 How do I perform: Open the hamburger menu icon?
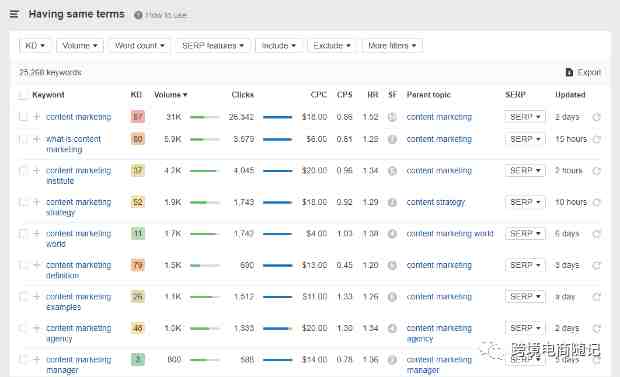pyautogui.click(x=14, y=14)
